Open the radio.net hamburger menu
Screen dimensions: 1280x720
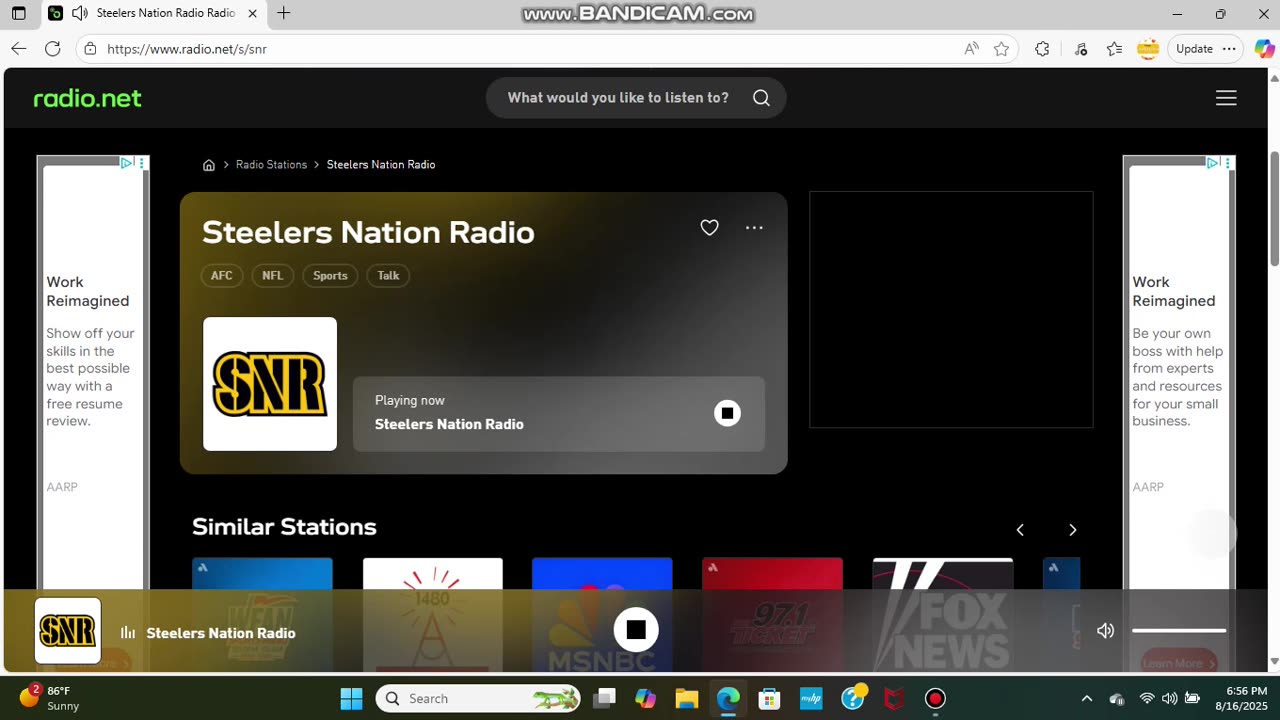click(x=1226, y=98)
